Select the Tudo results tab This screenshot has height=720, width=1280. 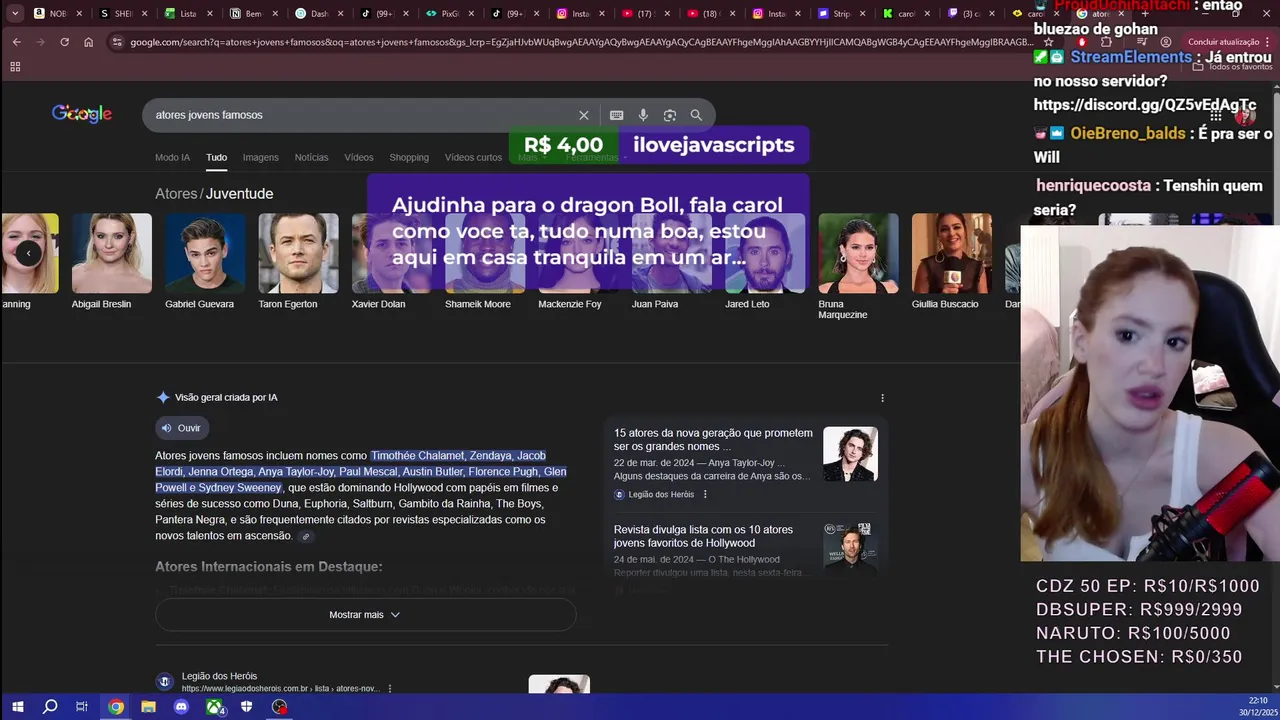pos(216,158)
